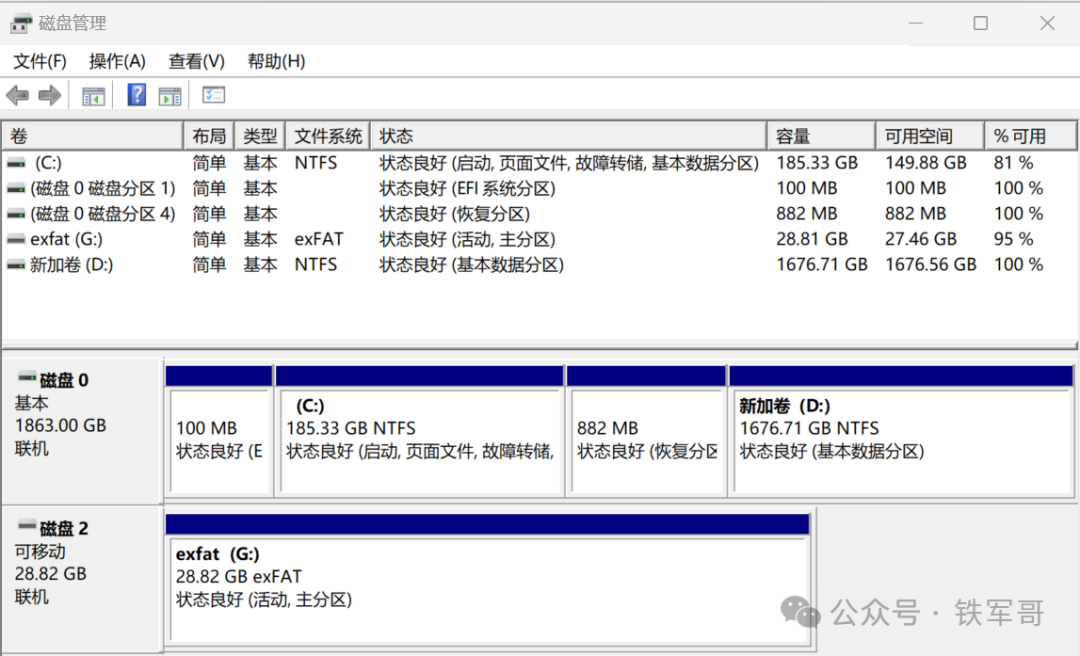Click the disk icon next to 磁盘 2 label
Image resolution: width=1080 pixels, height=656 pixels.
(27, 525)
